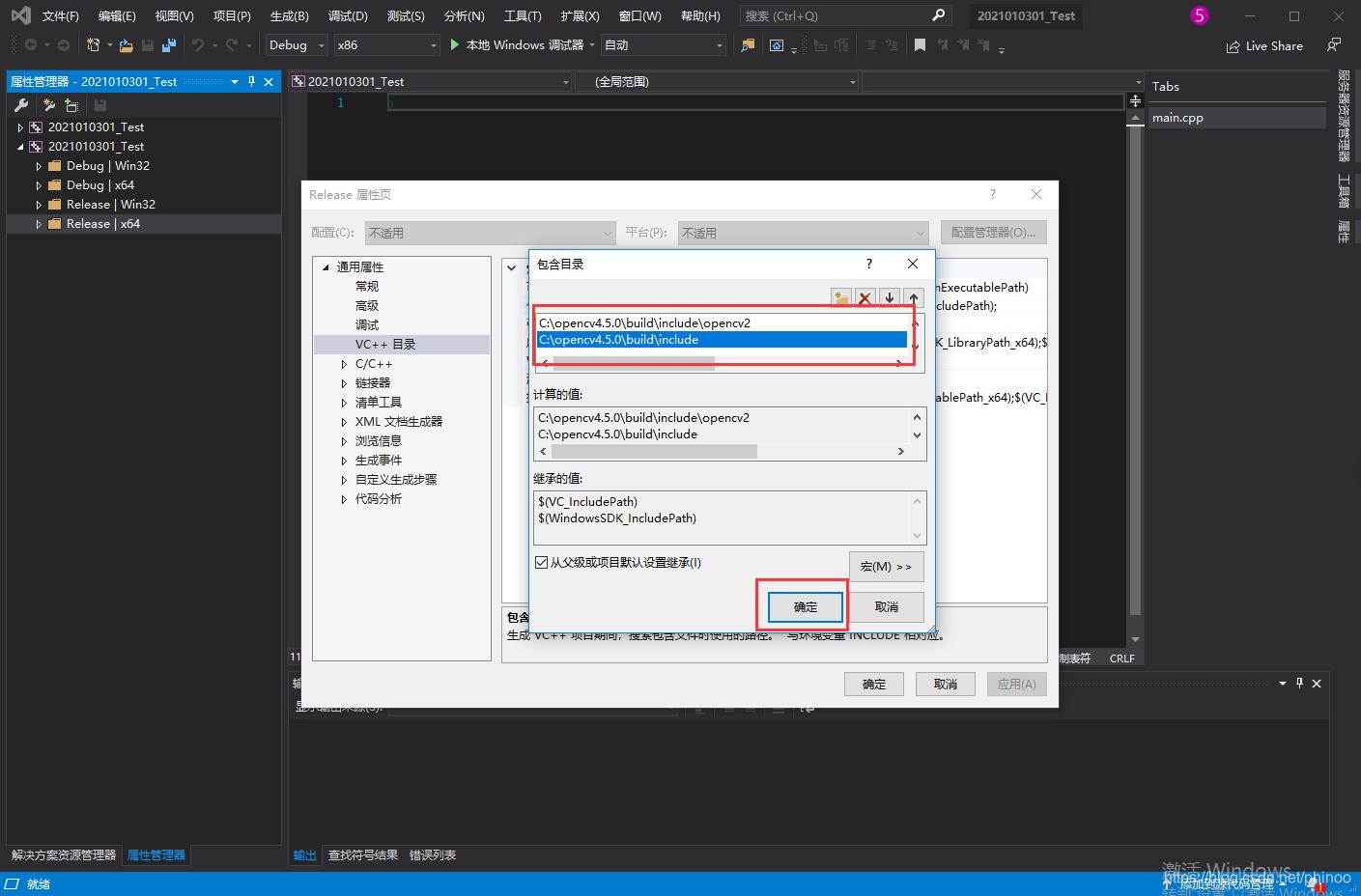
Task: Select 高级 in properties tree
Action: (x=367, y=306)
